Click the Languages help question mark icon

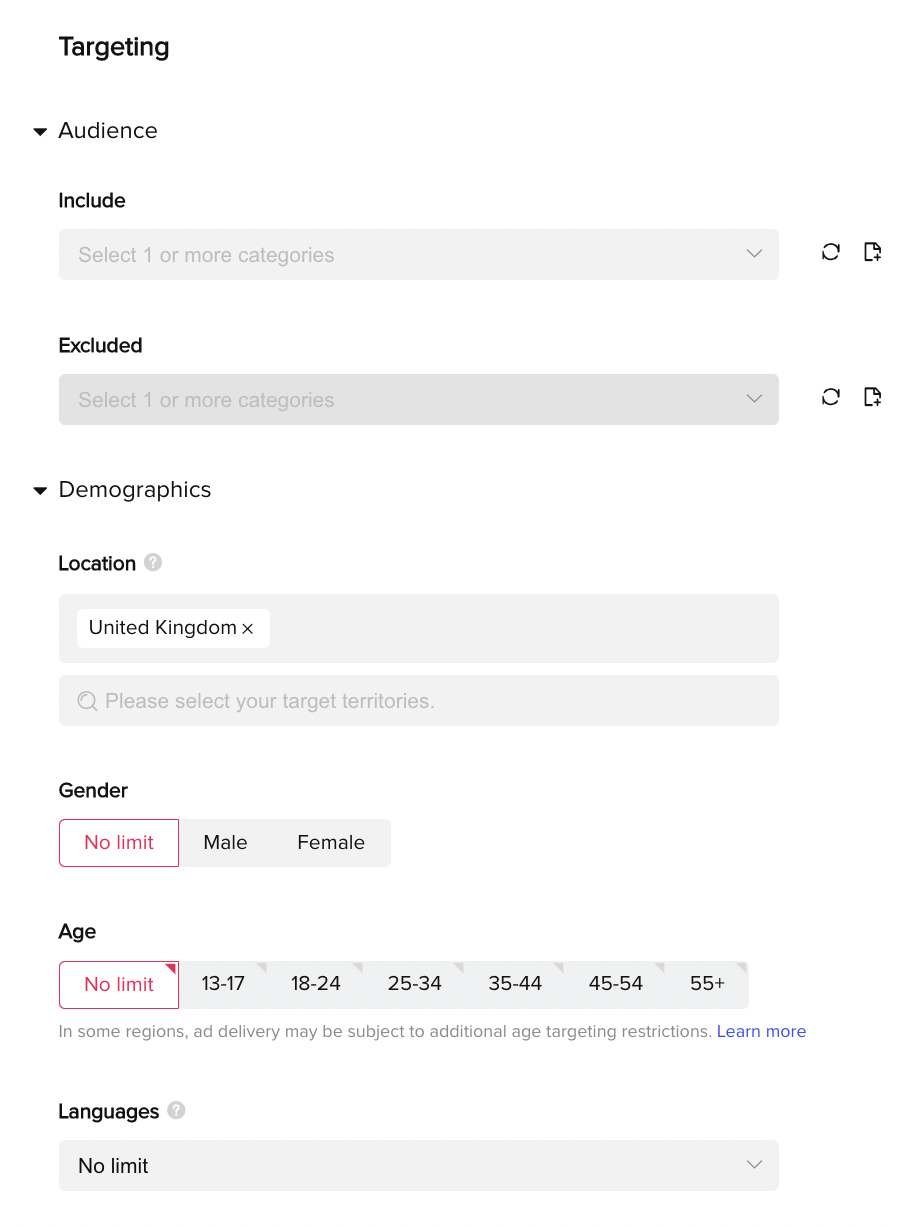176,1111
